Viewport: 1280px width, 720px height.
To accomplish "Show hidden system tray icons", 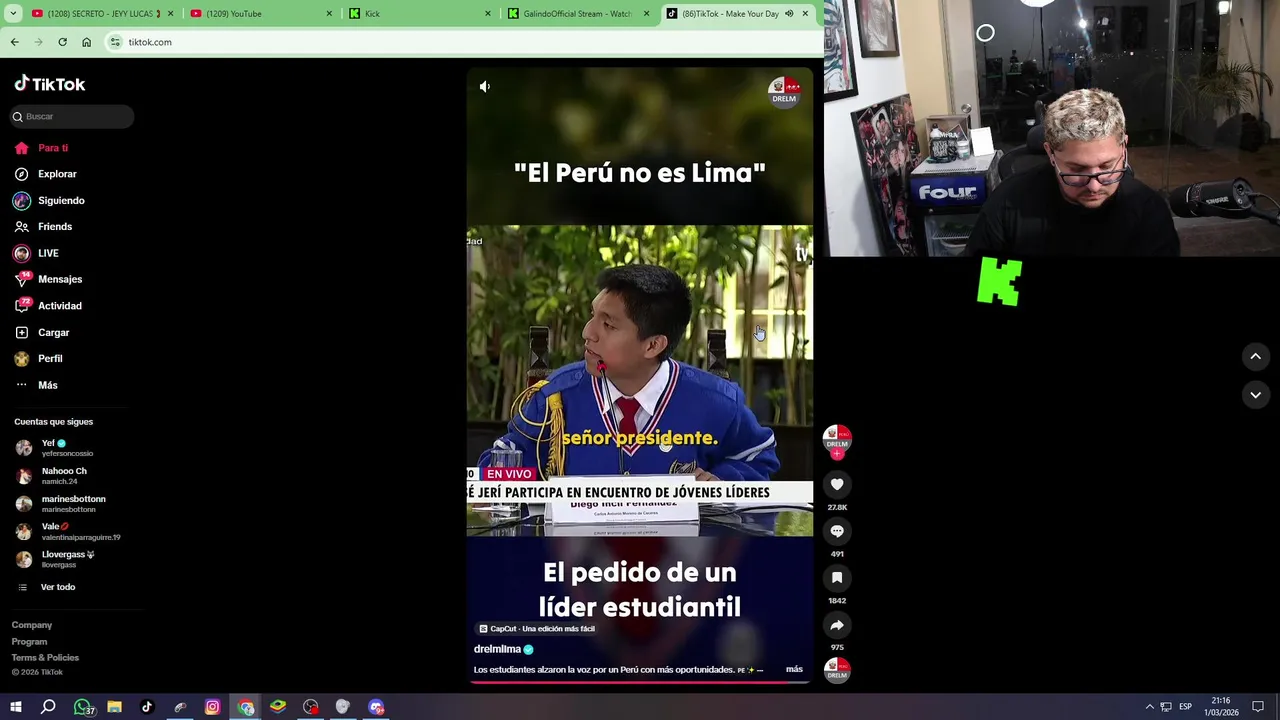I will 1149,707.
